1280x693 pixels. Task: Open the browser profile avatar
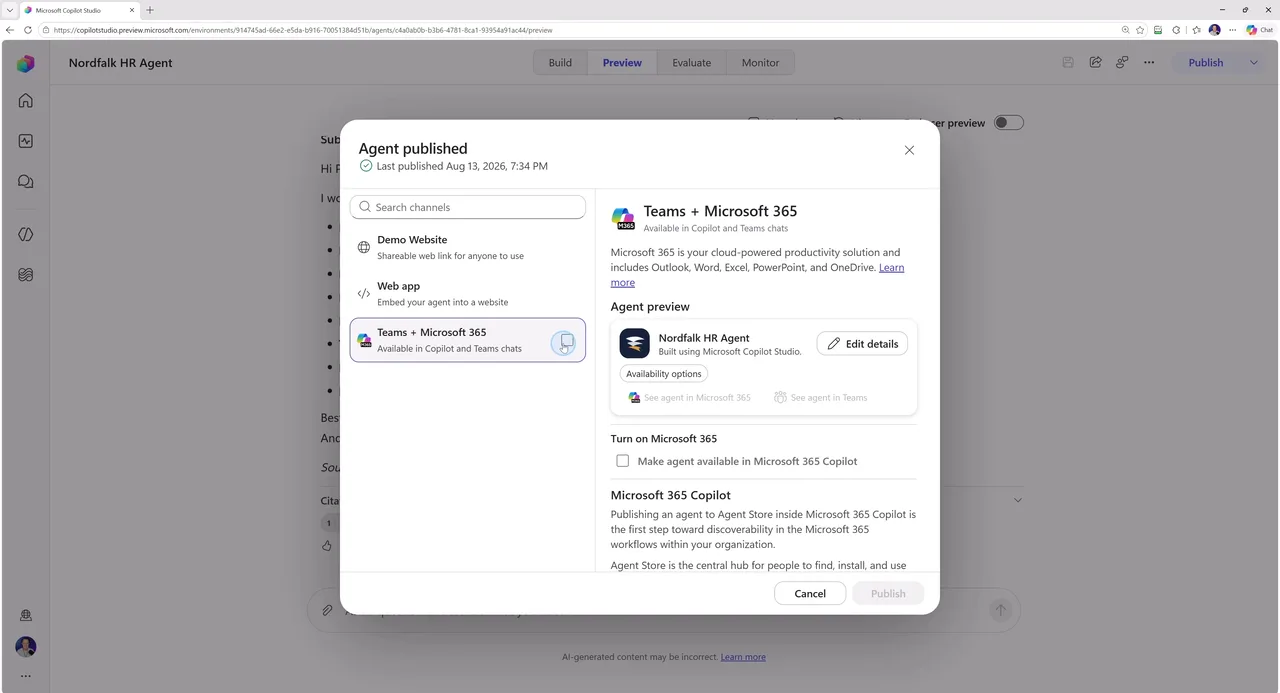[1215, 30]
